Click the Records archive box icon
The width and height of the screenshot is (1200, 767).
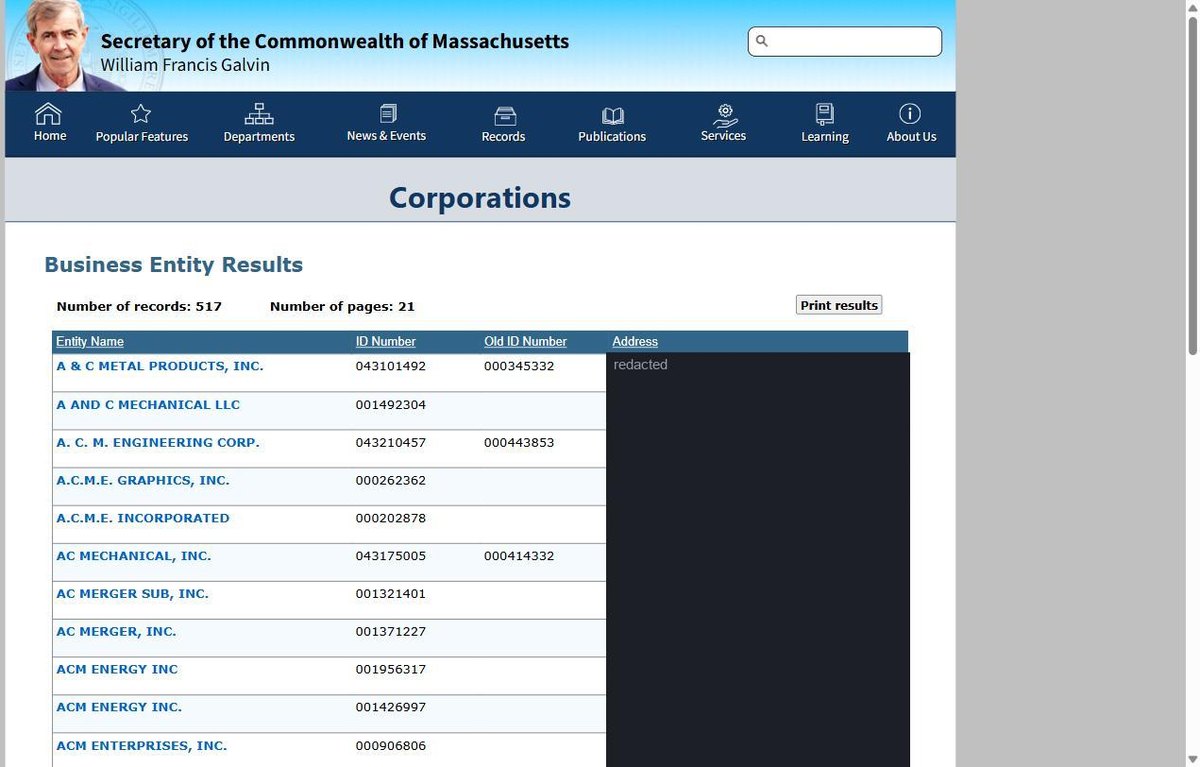[x=505, y=115]
